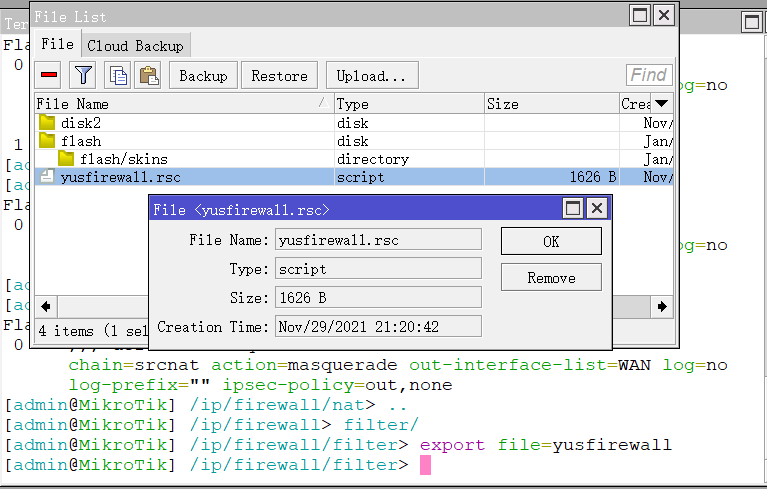Open the column selector dropdown arrow

[661, 103]
